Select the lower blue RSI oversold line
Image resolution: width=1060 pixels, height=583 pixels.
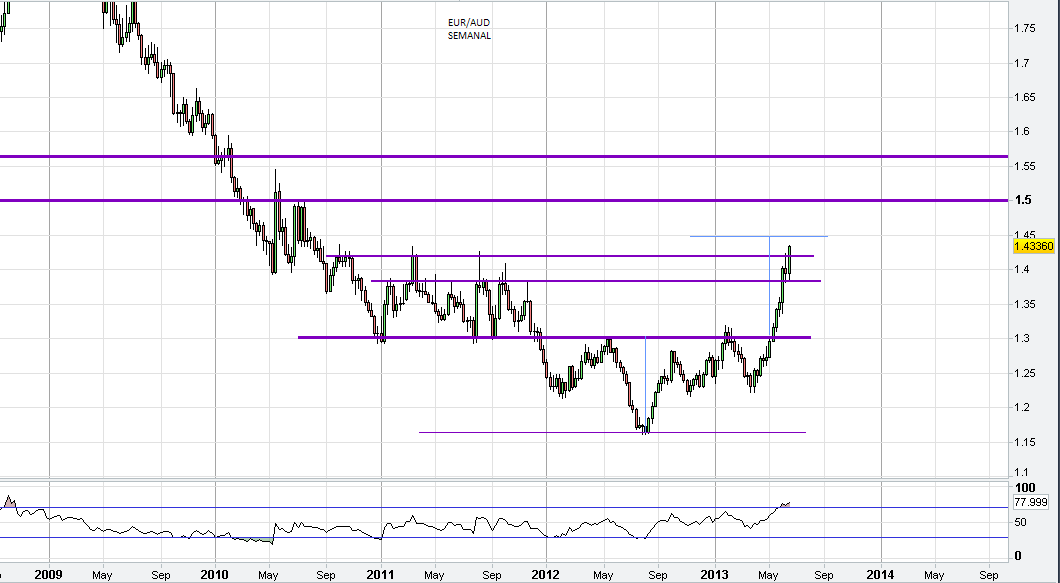(504, 538)
